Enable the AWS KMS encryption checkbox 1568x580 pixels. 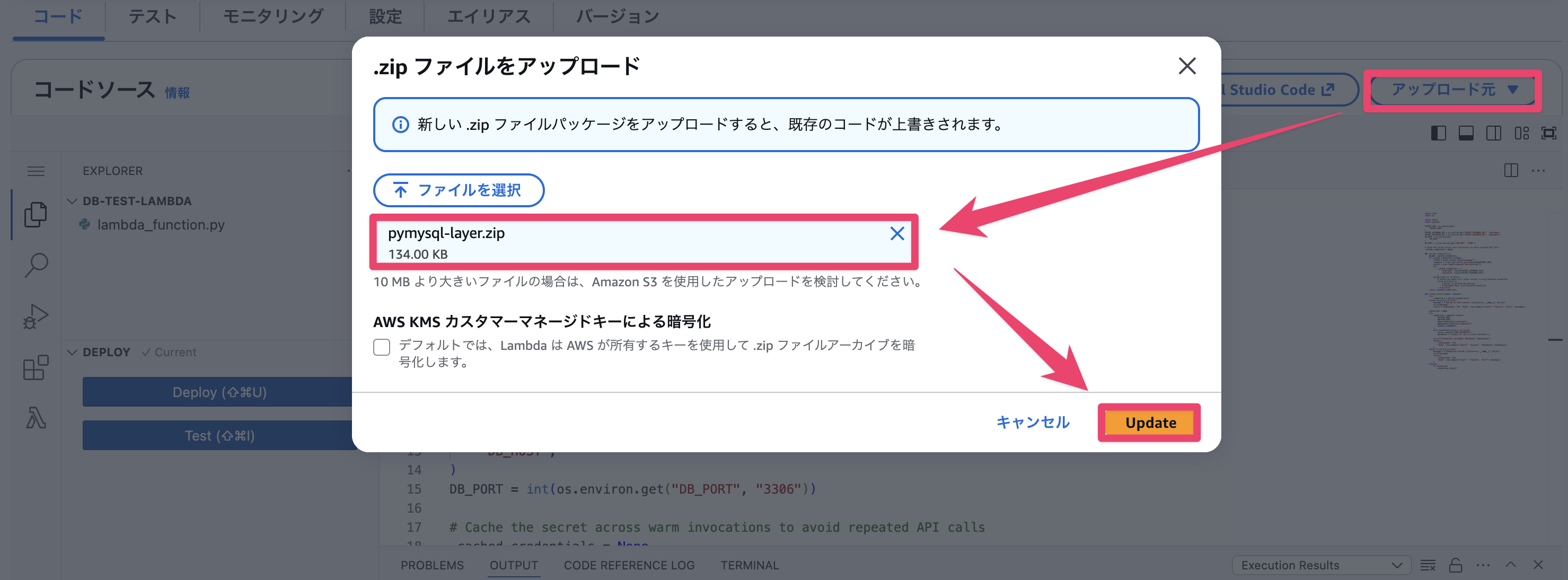coord(382,347)
